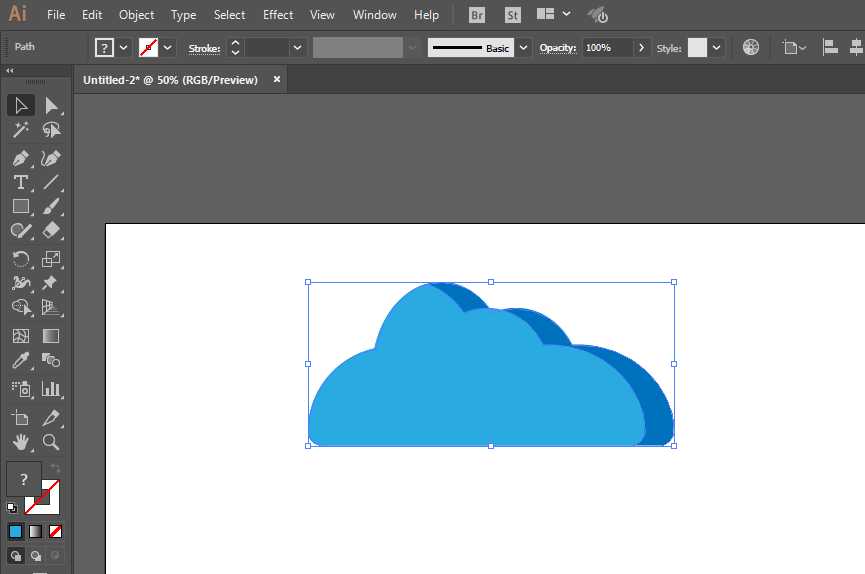This screenshot has width=865, height=574.
Task: Open the Fill color dropdown
Action: click(124, 47)
